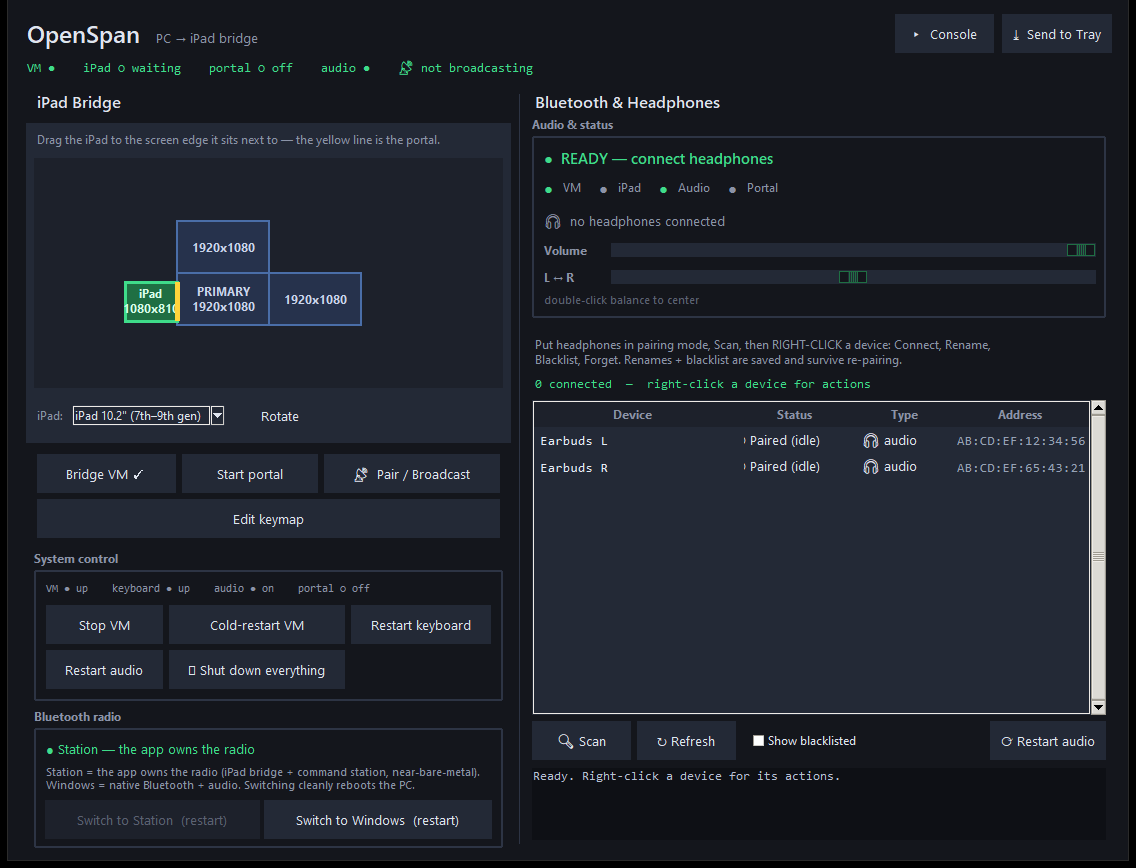Click Pair / Broadcast button
Image resolution: width=1136 pixels, height=868 pixels.
(412, 475)
